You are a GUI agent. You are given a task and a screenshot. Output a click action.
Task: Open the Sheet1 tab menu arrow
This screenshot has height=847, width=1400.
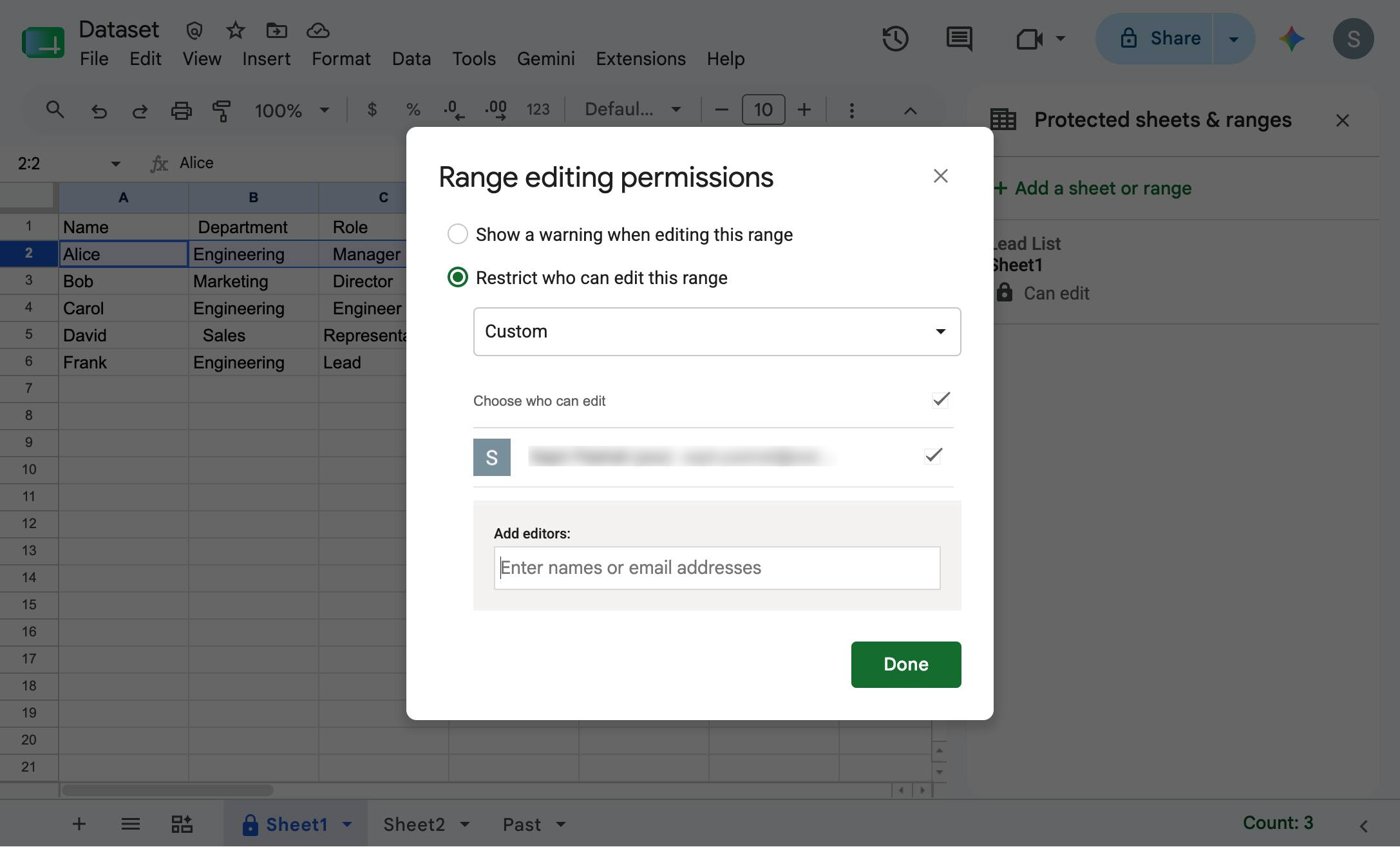tap(347, 824)
